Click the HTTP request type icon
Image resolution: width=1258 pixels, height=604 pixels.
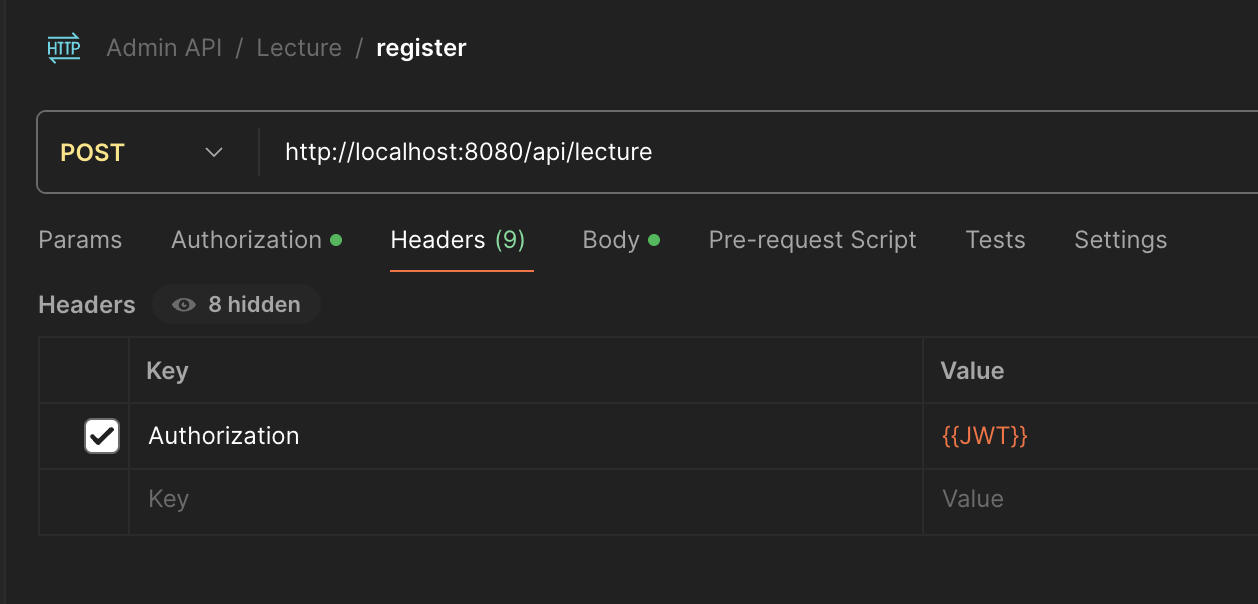pyautogui.click(x=64, y=48)
